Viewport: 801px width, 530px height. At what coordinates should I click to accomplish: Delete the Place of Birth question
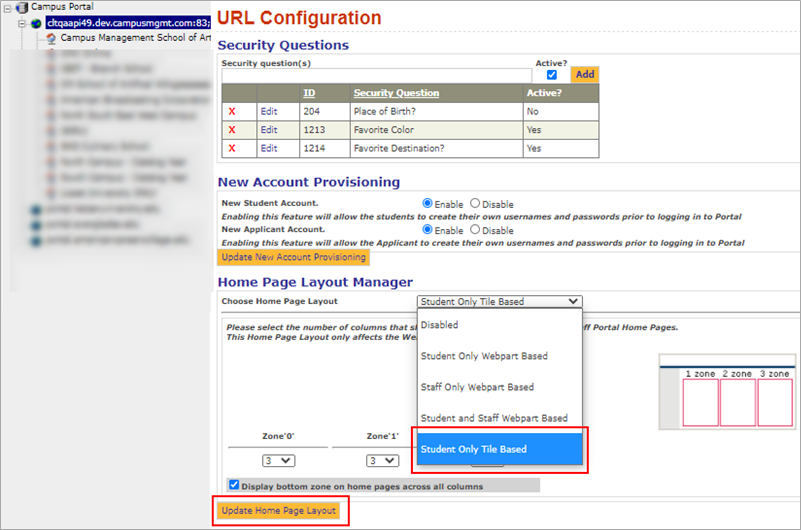pos(232,111)
